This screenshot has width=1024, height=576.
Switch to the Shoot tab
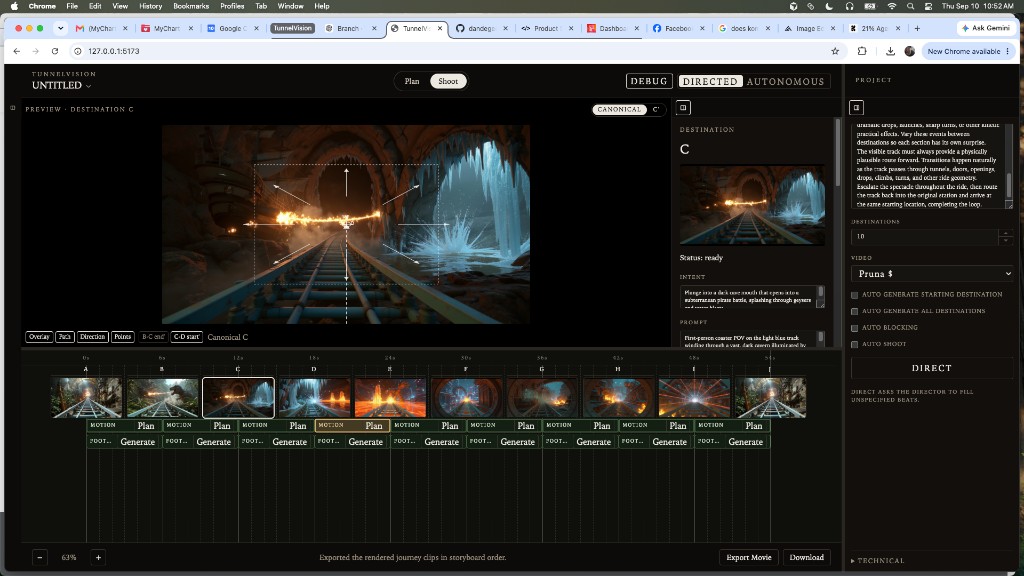[448, 82]
